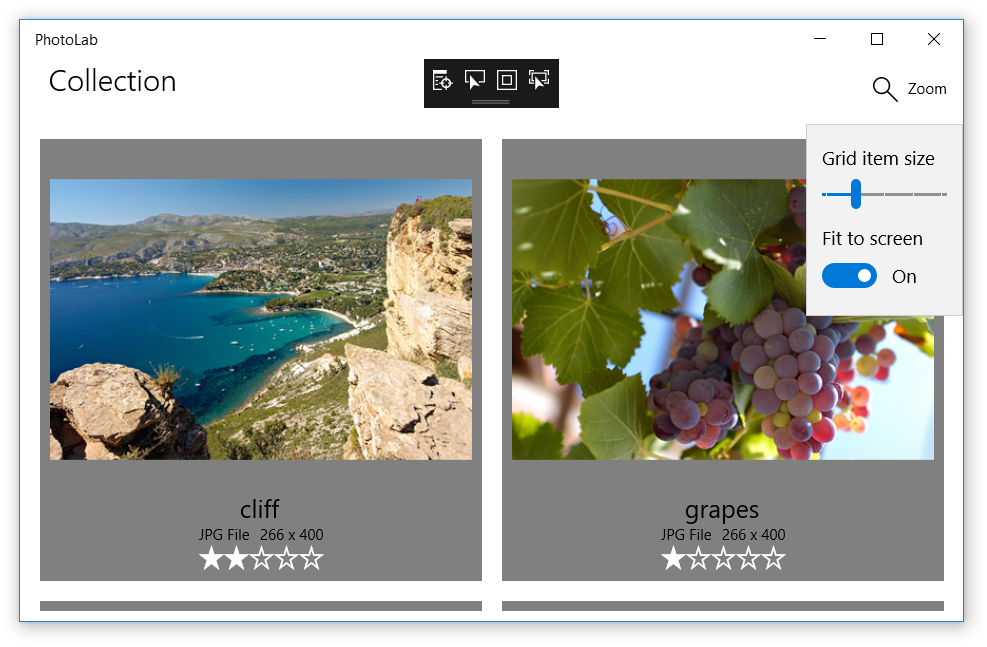Click the Zoom label button
987x647 pixels.
(x=927, y=89)
